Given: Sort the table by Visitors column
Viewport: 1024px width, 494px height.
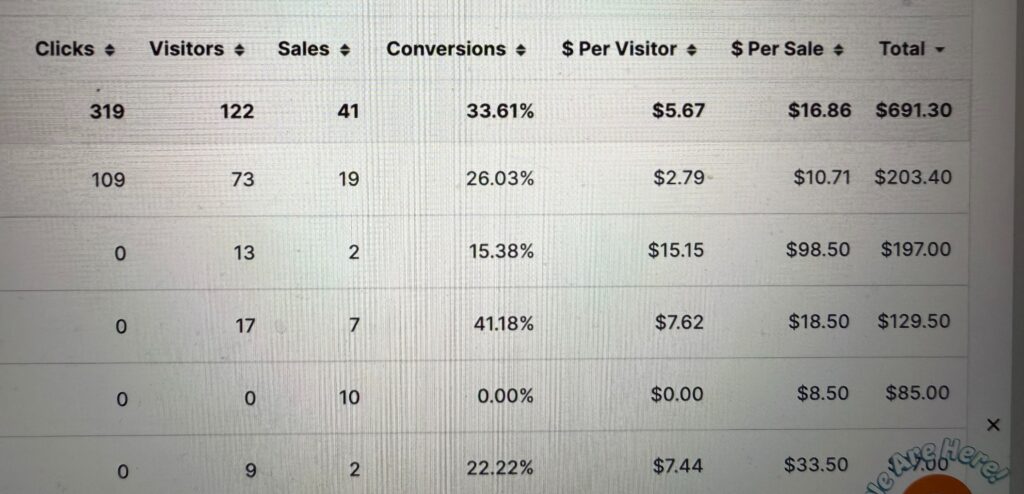Looking at the screenshot, I should (239, 49).
